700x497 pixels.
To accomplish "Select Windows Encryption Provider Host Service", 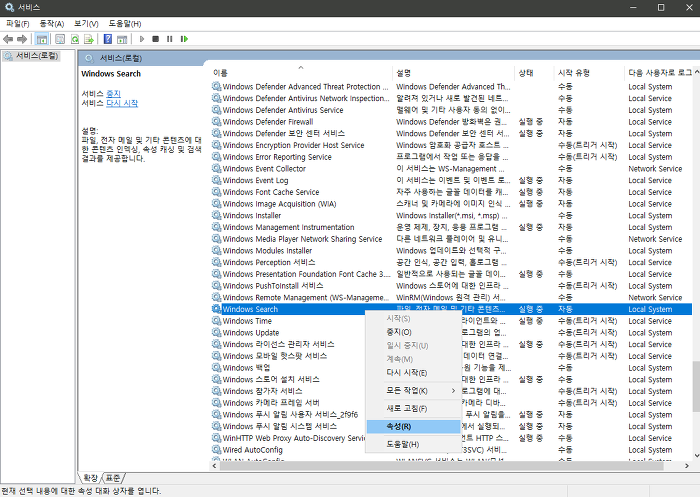I will coord(451,145).
